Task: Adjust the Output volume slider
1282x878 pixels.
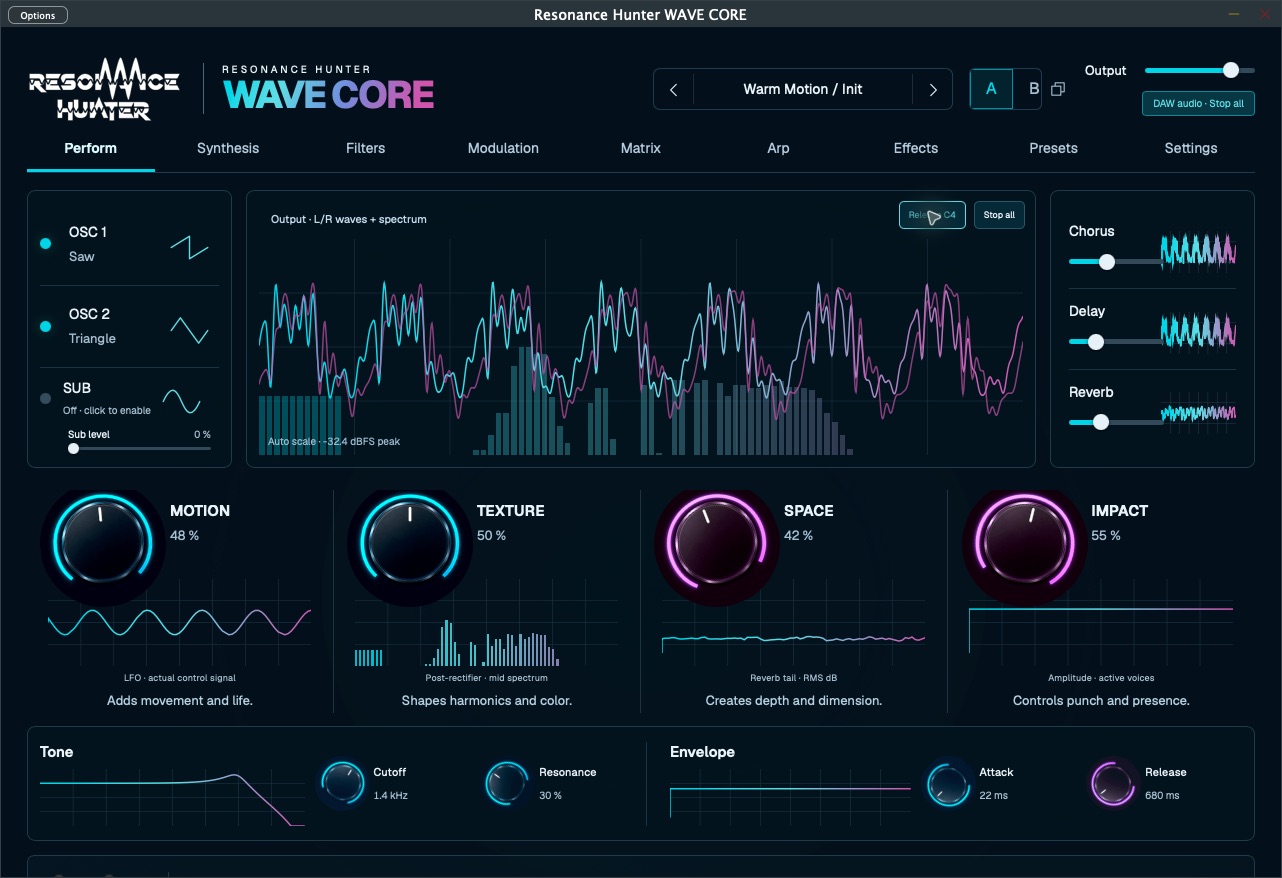Action: pos(1199,70)
